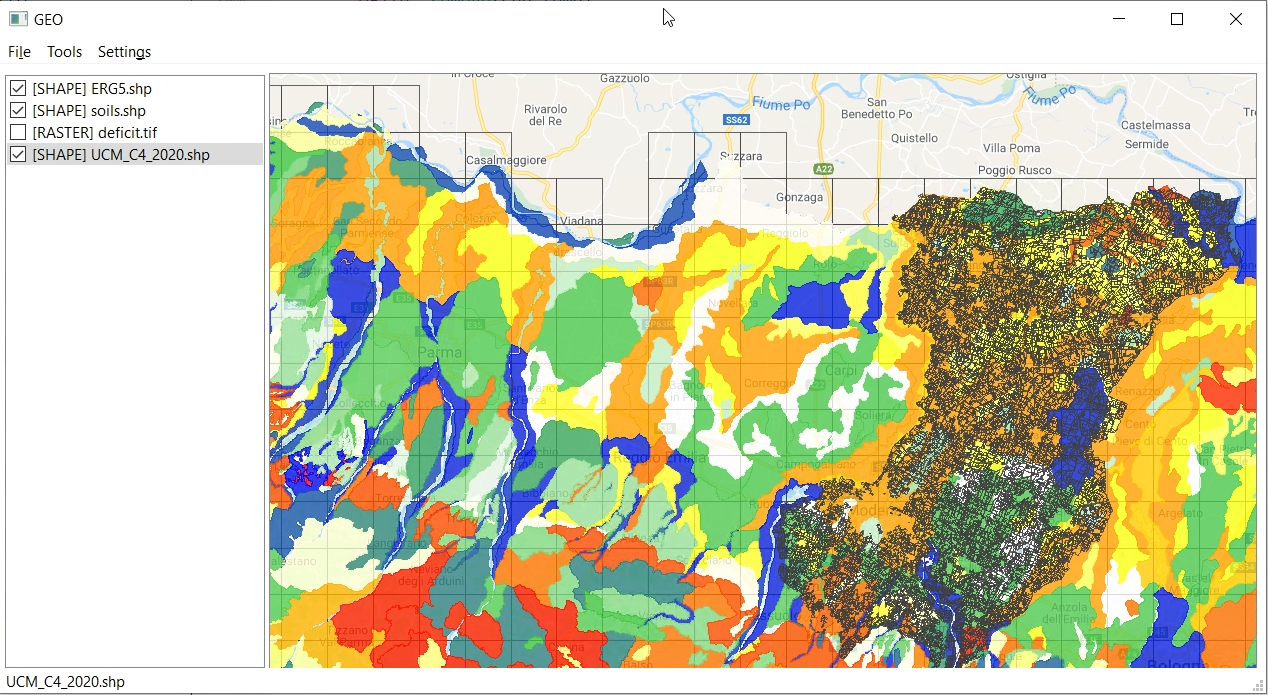The width and height of the screenshot is (1268, 695).
Task: Uncheck the UCM_C4_2020.shp layer checkbox
Action: point(18,154)
